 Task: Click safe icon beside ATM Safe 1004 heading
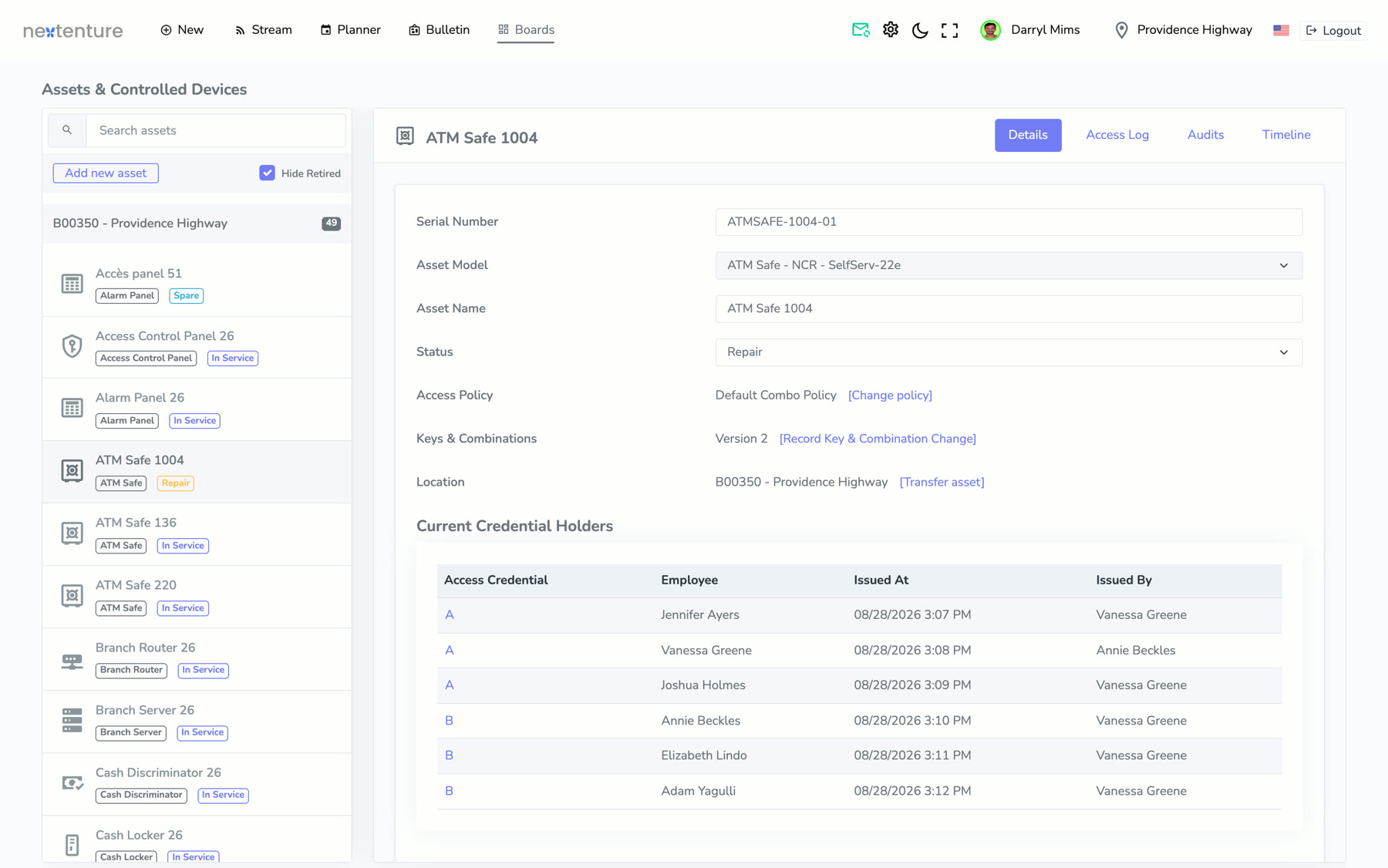405,136
